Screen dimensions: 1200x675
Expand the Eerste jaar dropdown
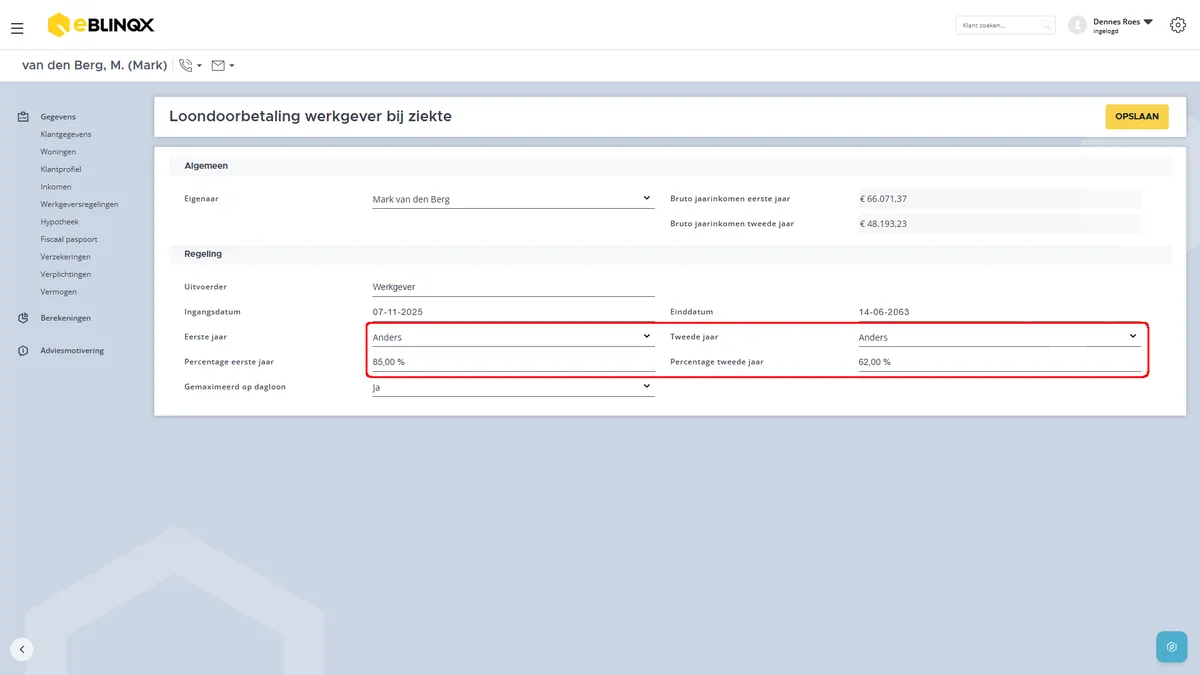[513, 337]
